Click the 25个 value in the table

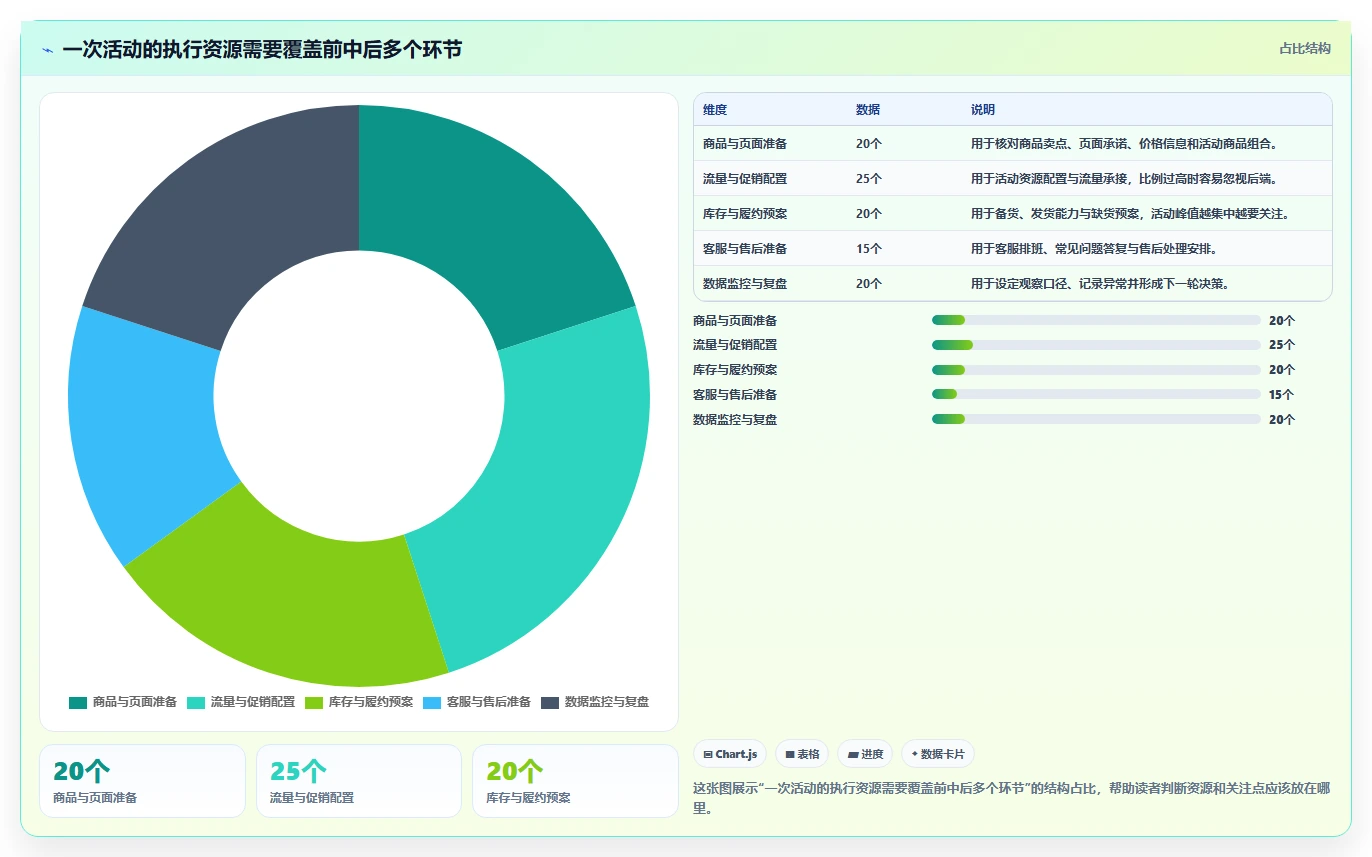[869, 179]
